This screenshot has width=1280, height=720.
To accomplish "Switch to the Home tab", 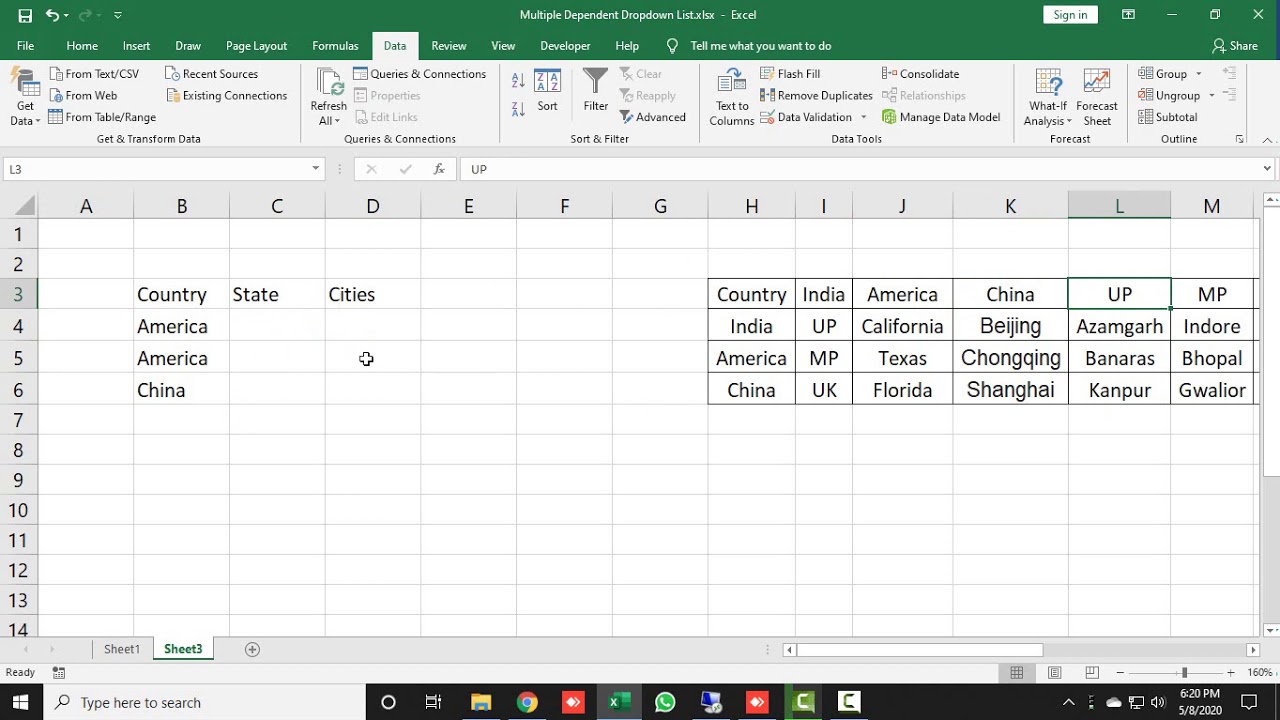I will click(x=82, y=46).
